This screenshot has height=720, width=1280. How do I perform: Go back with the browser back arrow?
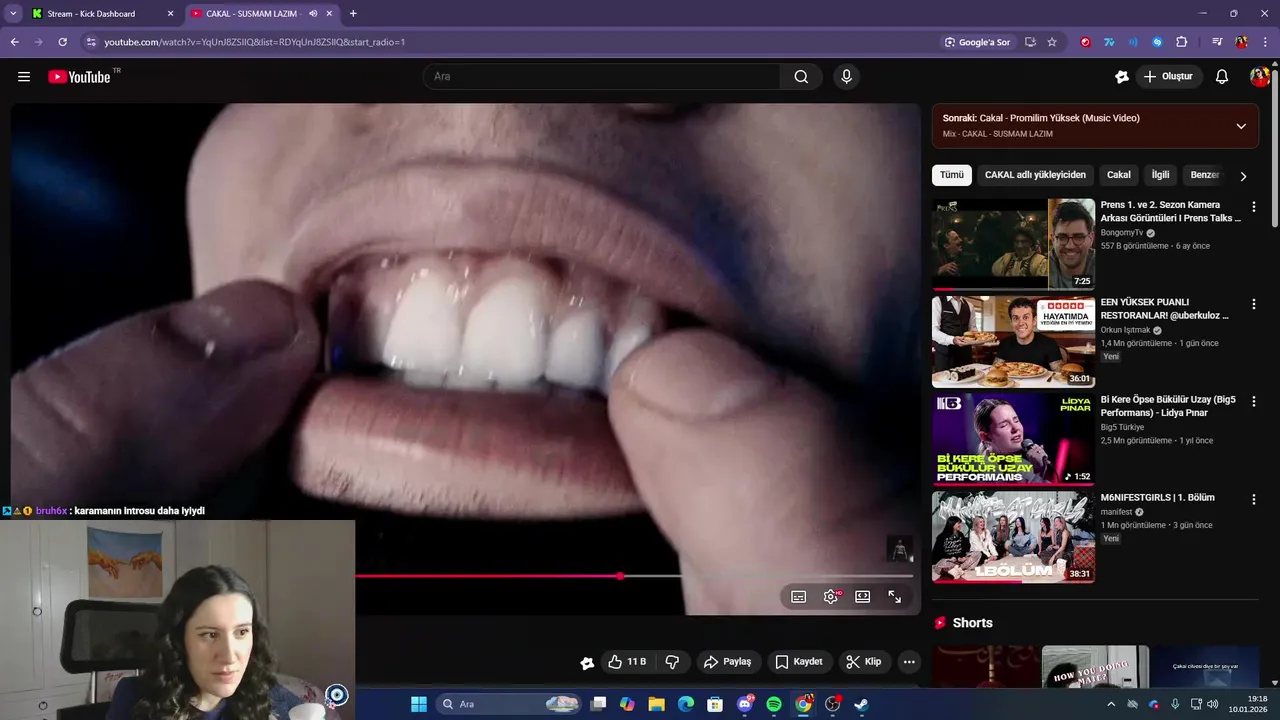click(14, 42)
